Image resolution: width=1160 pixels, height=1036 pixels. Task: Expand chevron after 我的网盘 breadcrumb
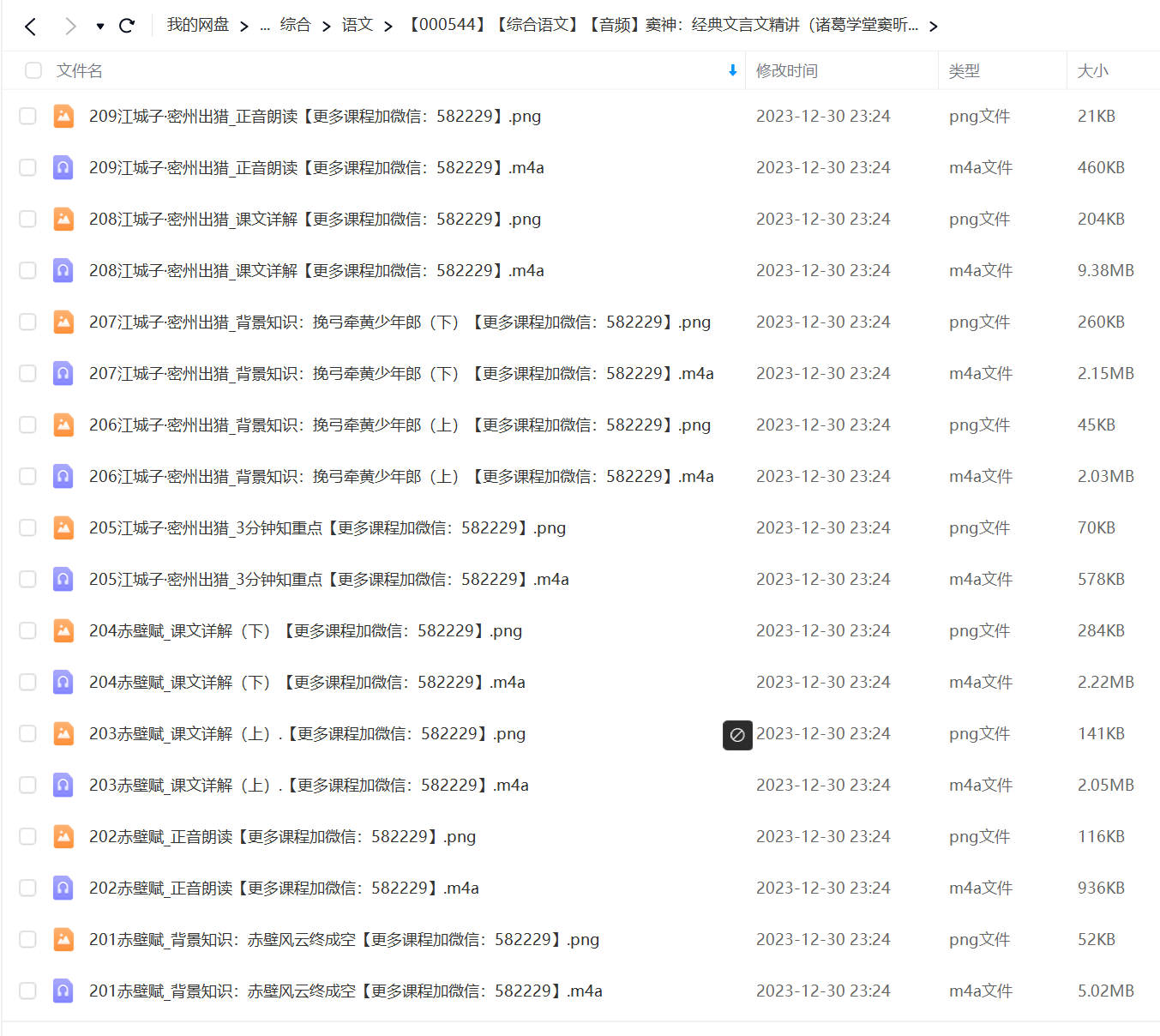[x=244, y=27]
